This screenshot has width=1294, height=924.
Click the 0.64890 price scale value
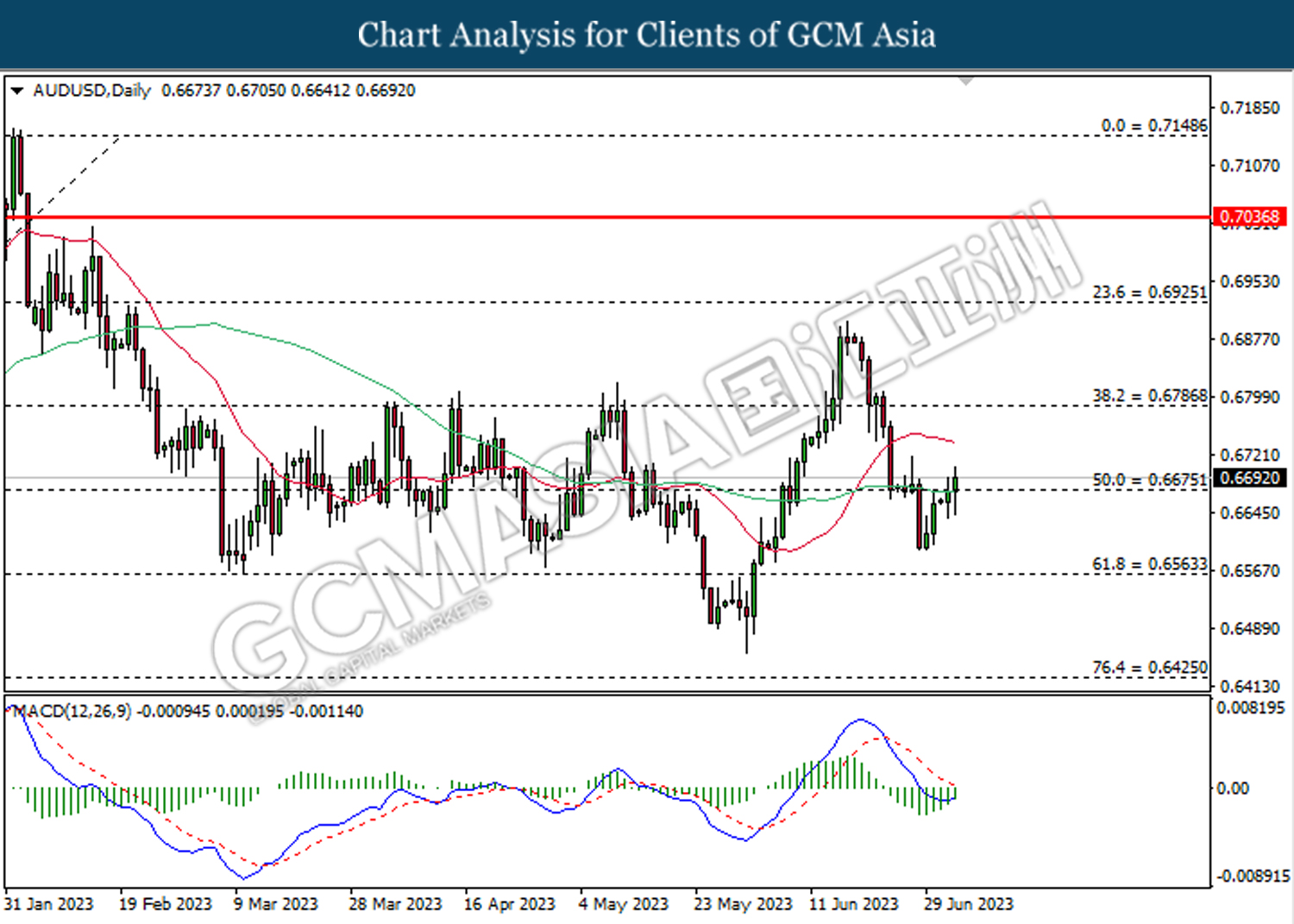1250,628
